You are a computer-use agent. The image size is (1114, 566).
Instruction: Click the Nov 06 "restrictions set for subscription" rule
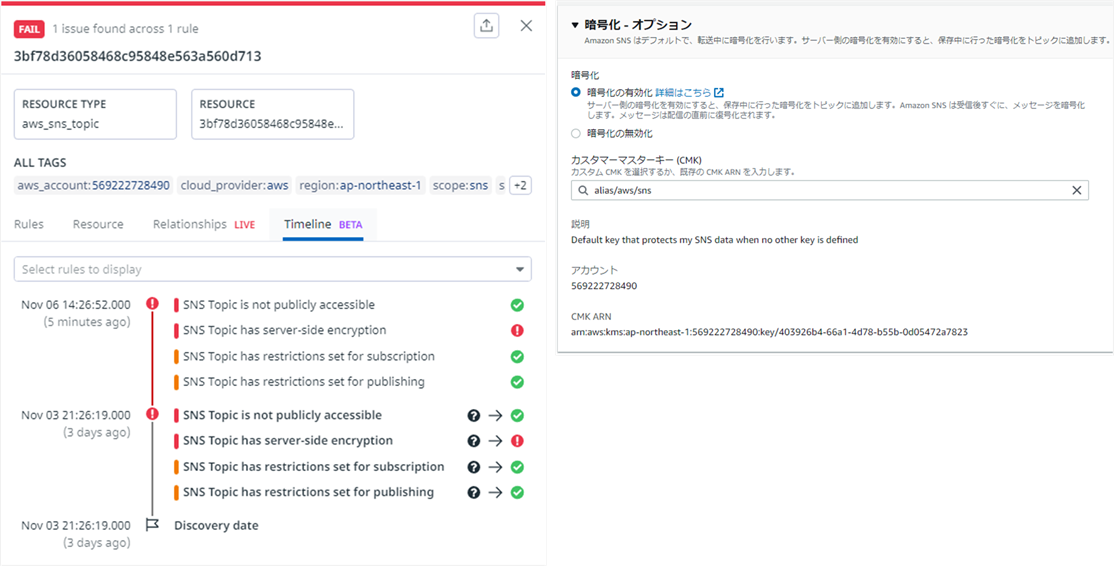(x=308, y=356)
